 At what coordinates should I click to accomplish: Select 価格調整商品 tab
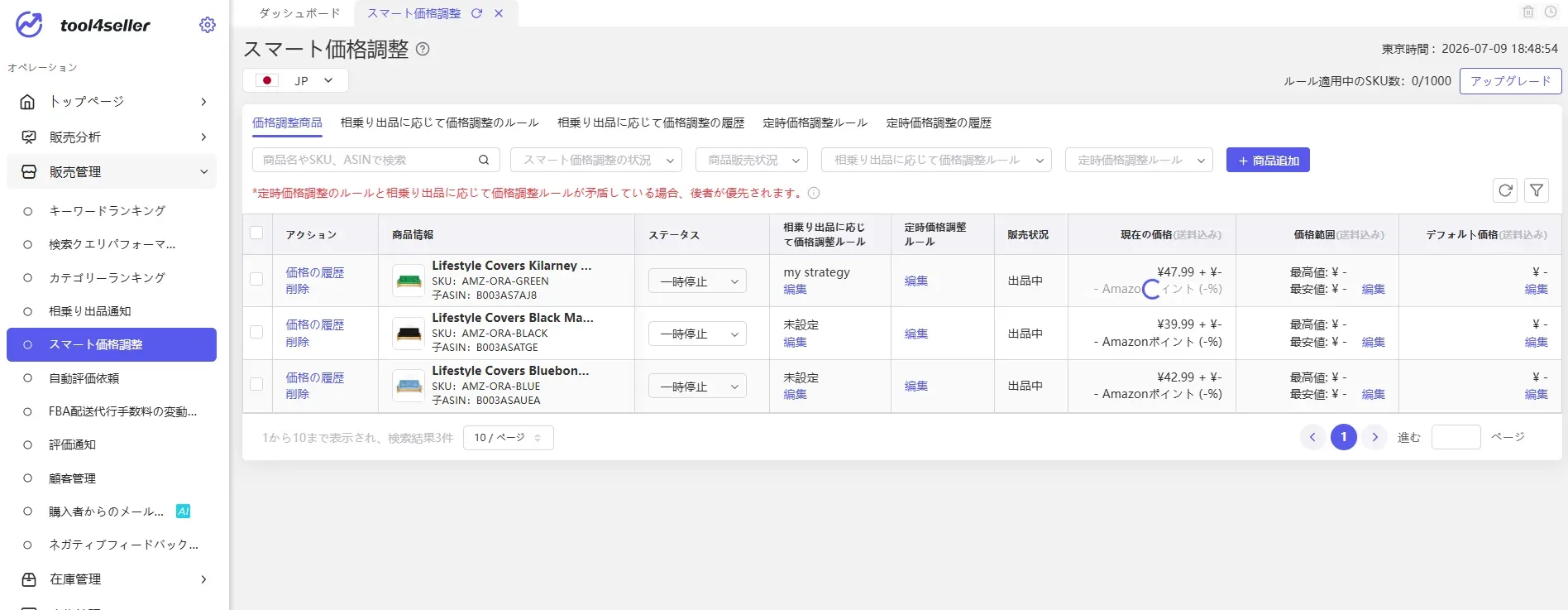coord(287,122)
